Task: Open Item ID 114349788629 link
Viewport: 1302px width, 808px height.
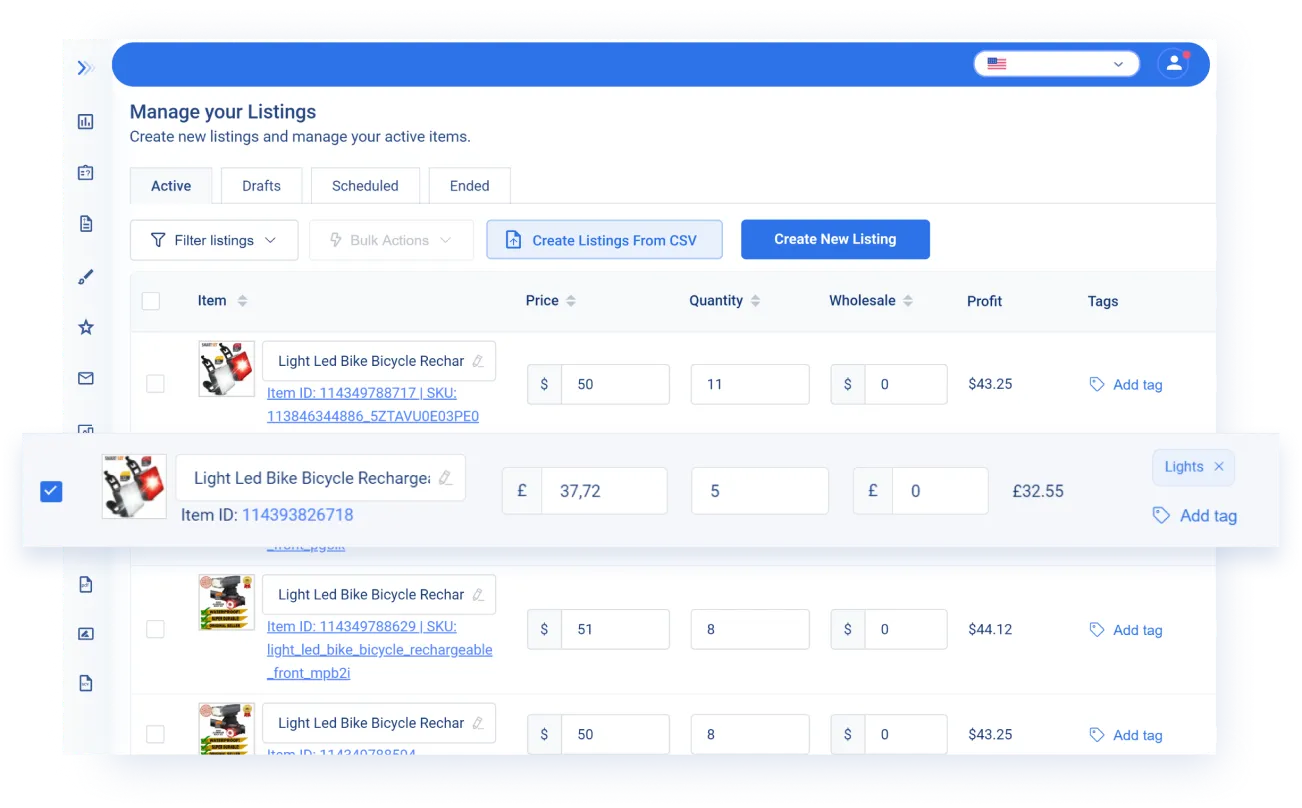Action: 380,650
